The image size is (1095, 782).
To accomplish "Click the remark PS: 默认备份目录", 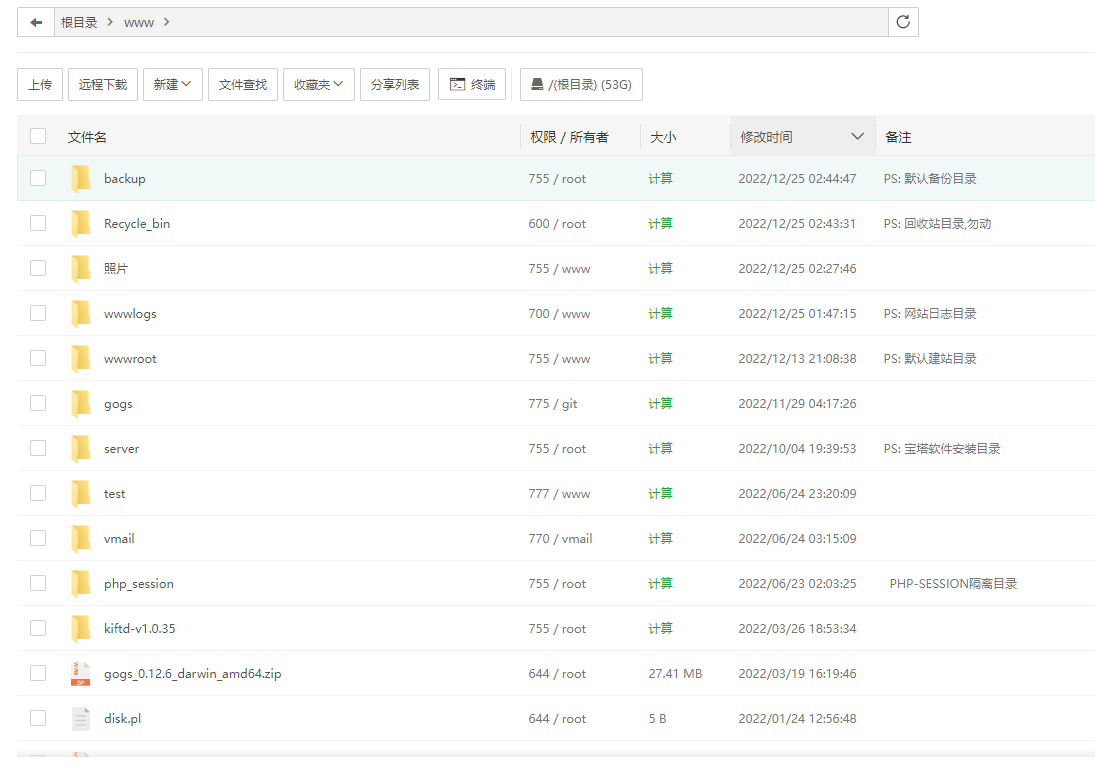I will click(930, 179).
